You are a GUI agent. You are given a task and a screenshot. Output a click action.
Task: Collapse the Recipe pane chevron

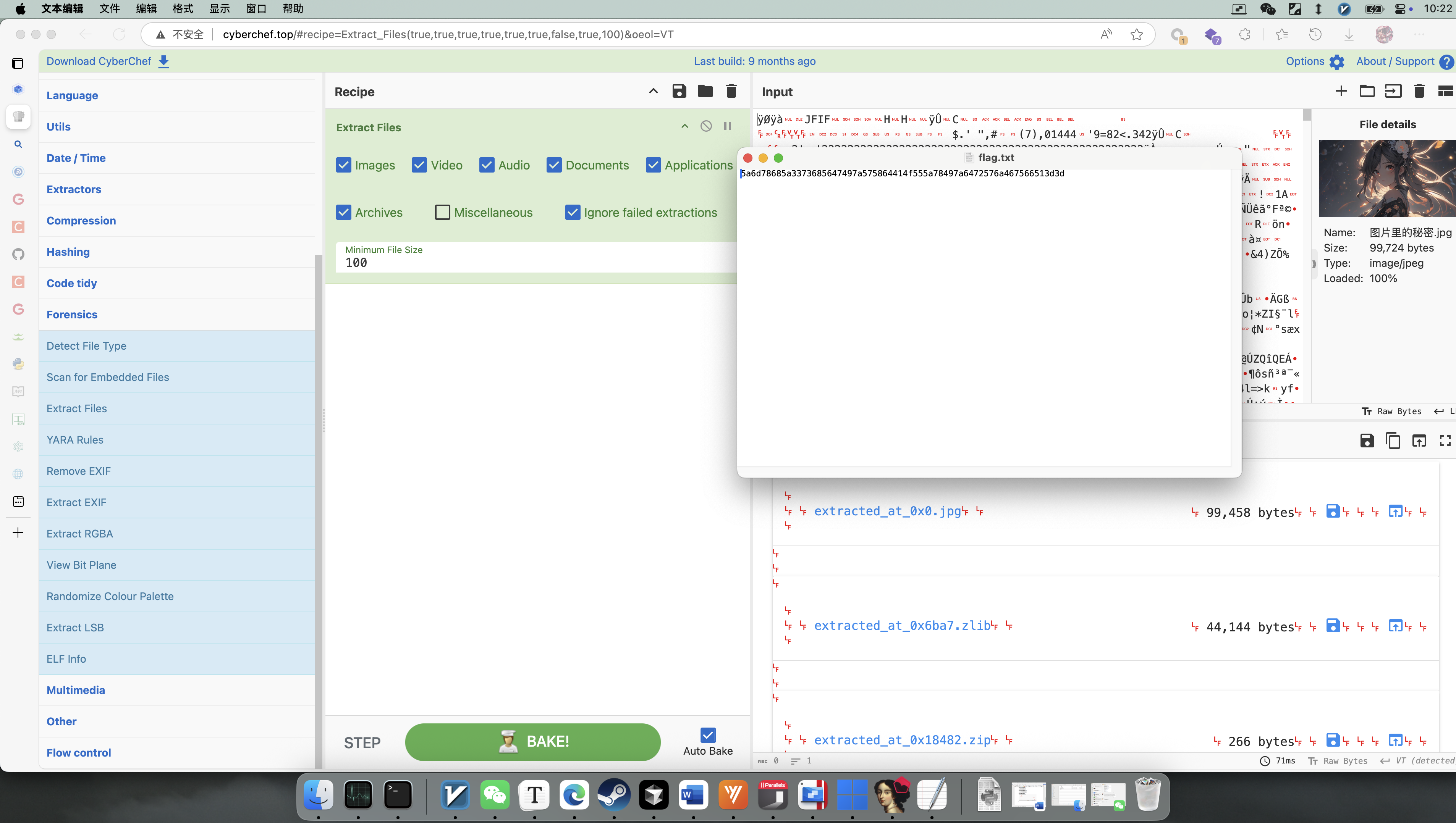click(x=653, y=91)
